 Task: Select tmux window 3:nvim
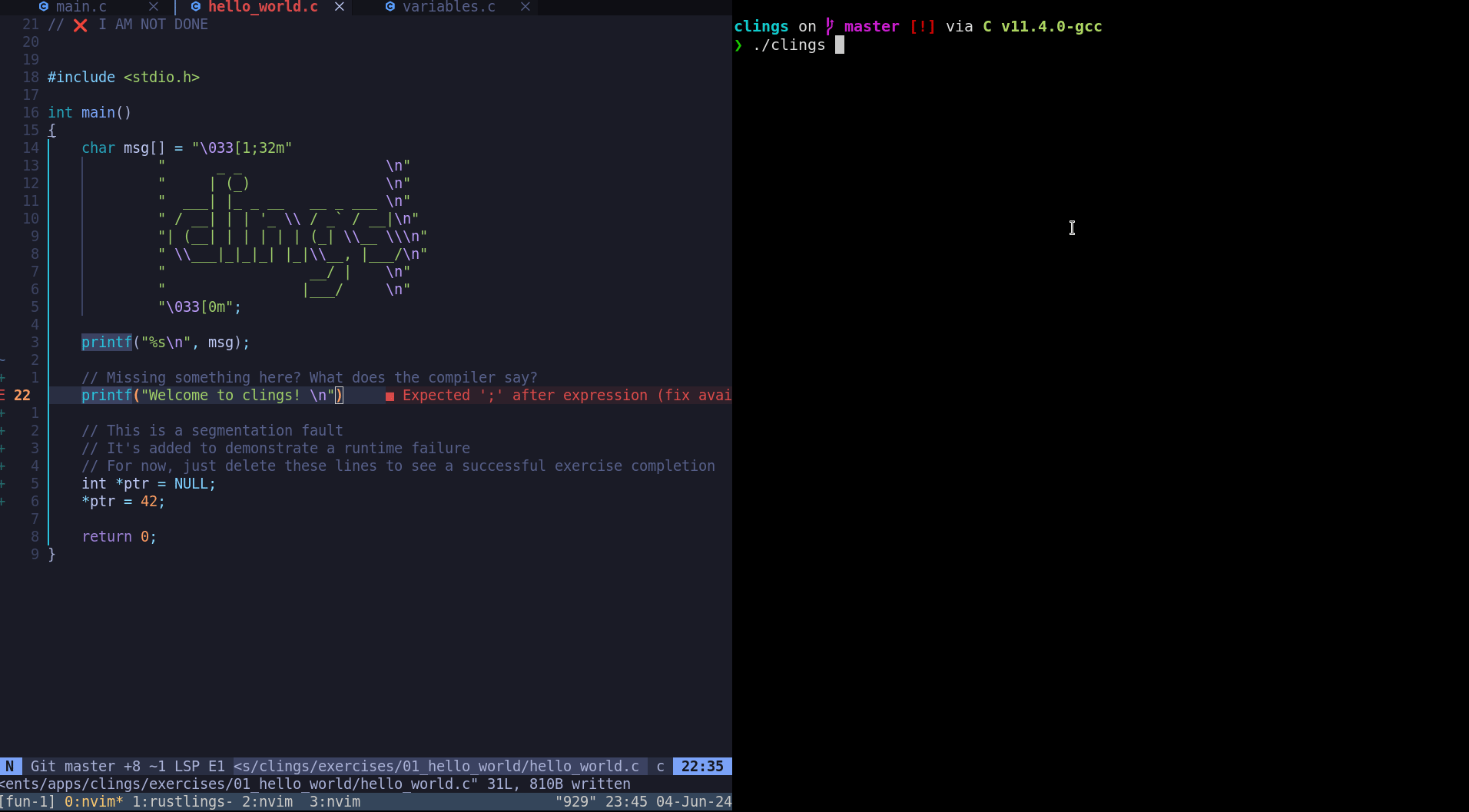coord(335,802)
